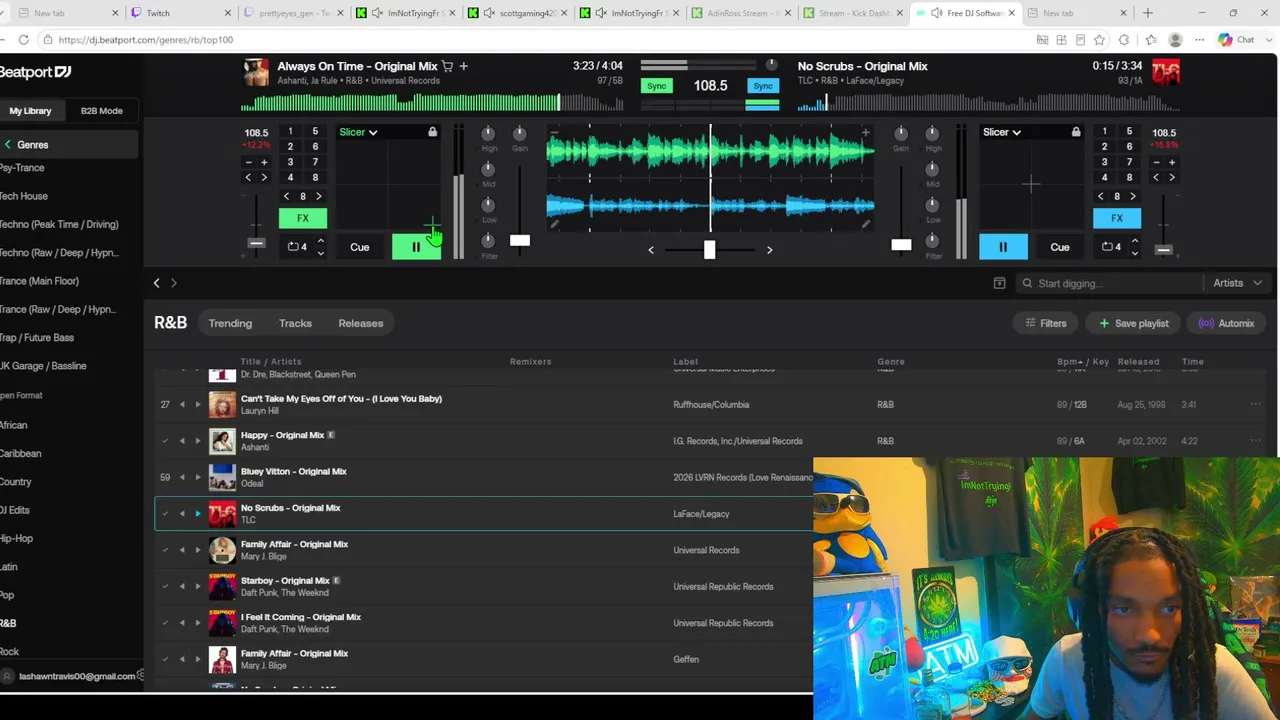
Task: Move crossfader right with arrow
Action: (769, 250)
